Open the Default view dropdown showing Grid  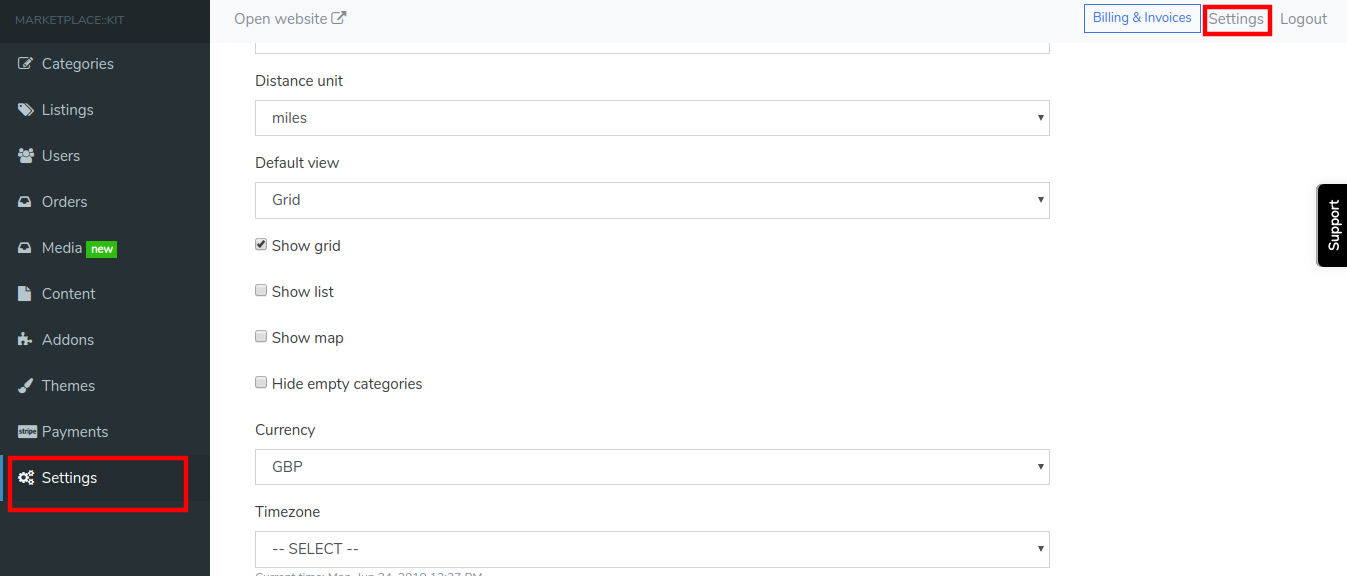tap(652, 200)
